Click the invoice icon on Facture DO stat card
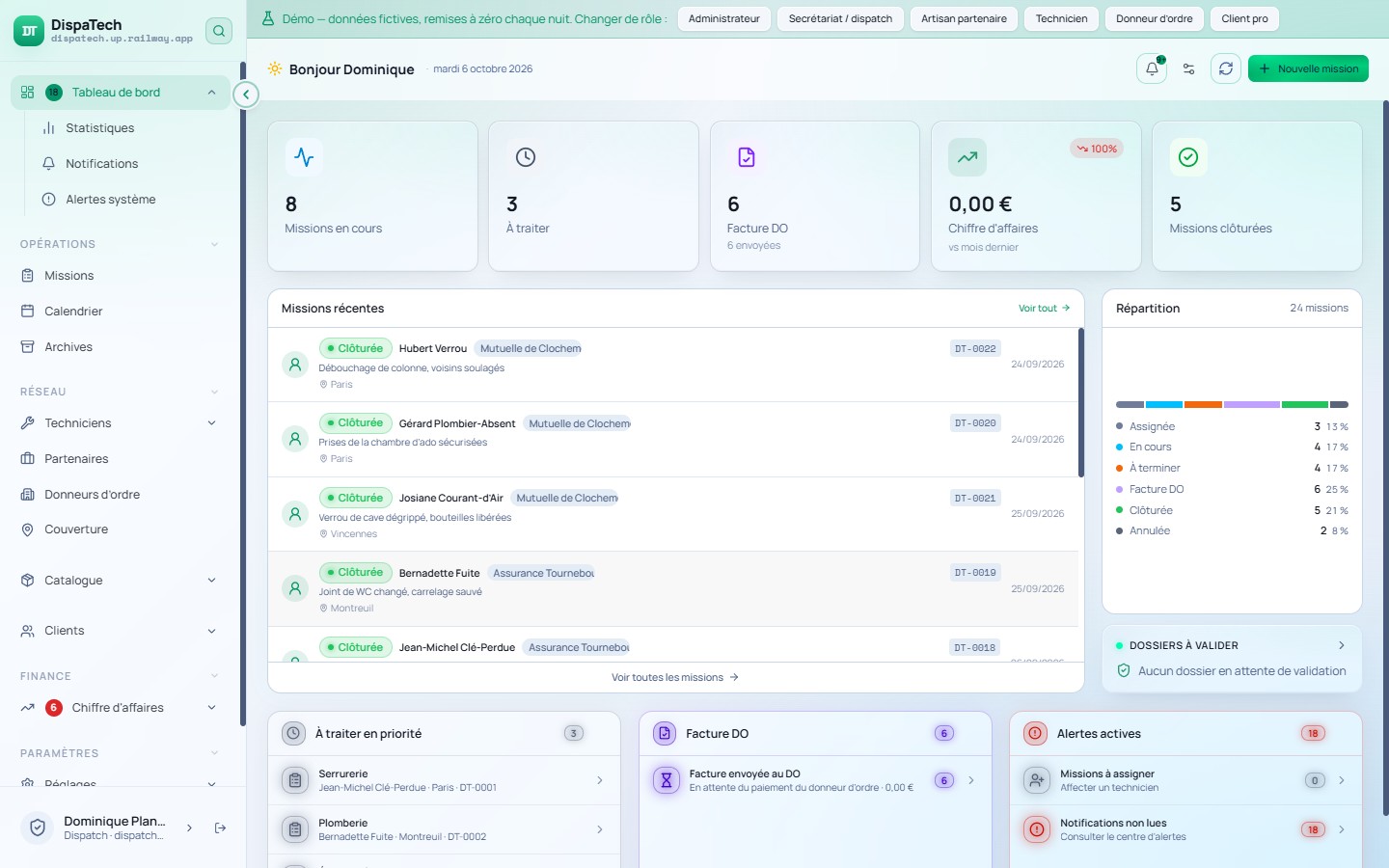The height and width of the screenshot is (868, 1389). click(747, 157)
